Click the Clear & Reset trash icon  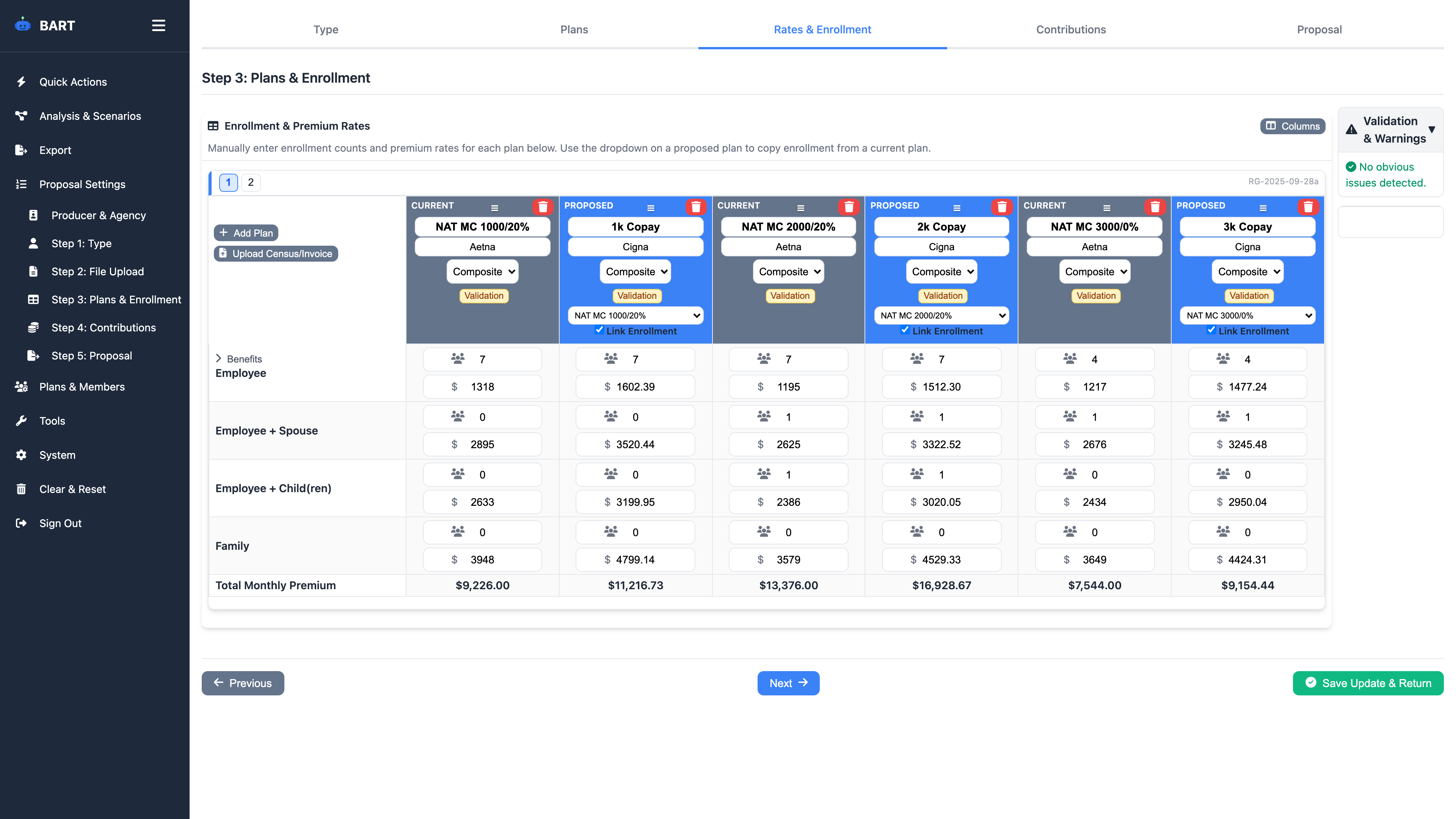21,489
